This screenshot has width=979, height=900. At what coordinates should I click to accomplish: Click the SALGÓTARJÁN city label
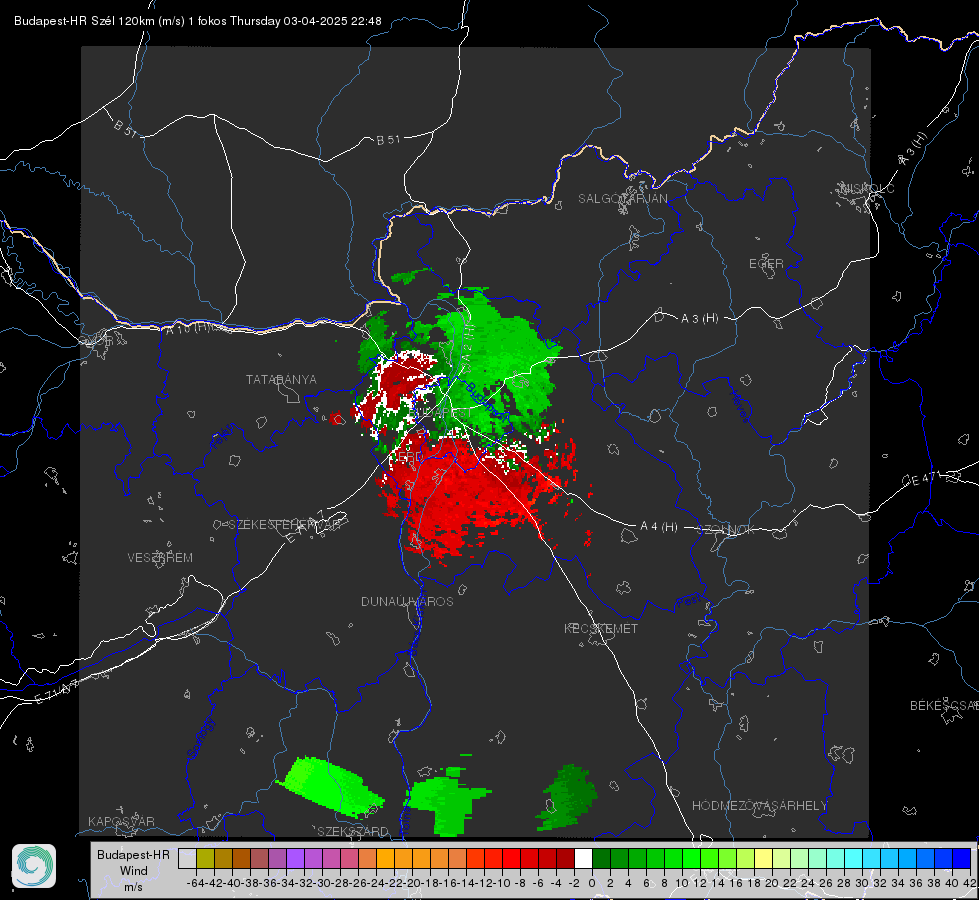[x=622, y=199]
